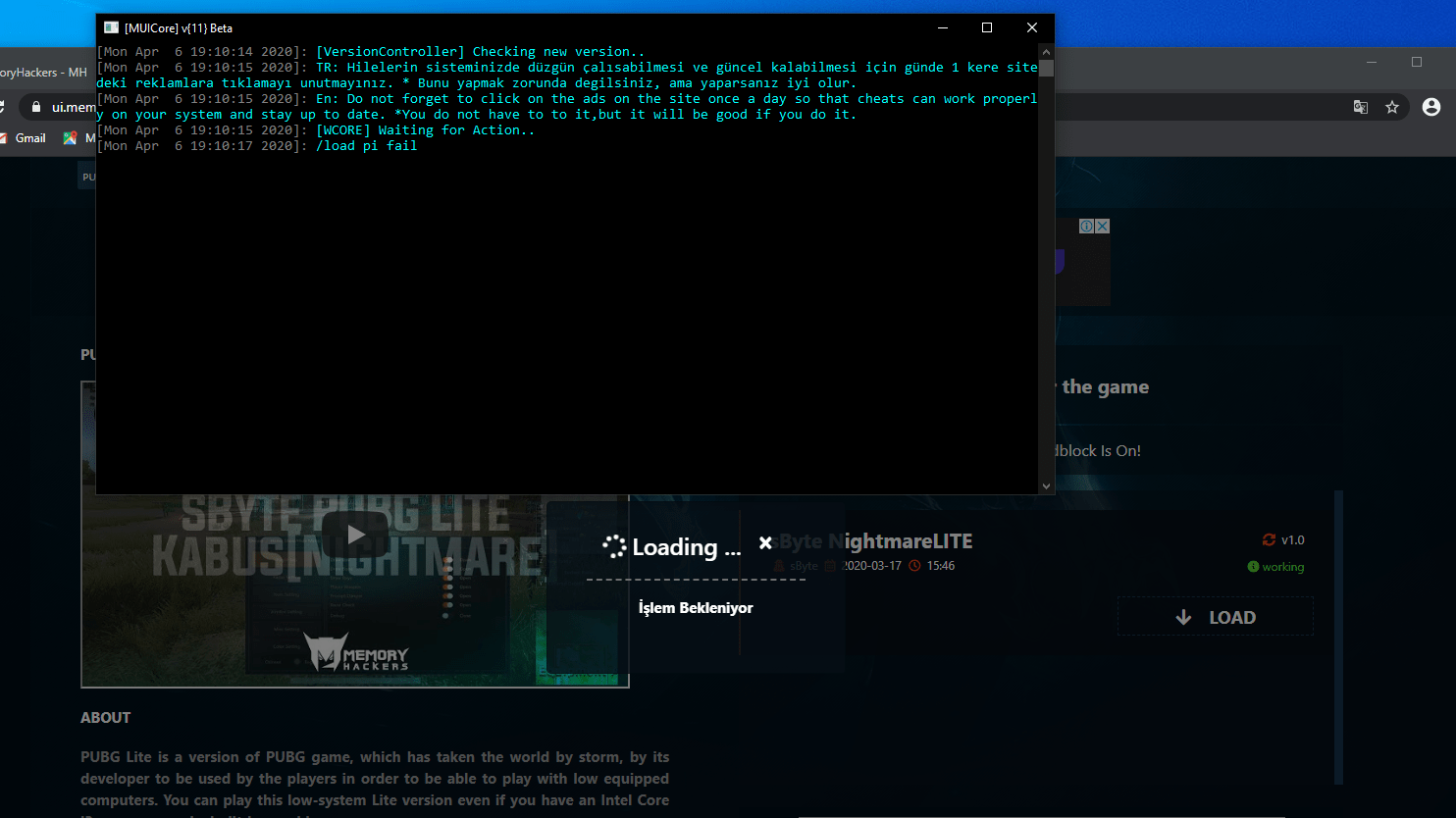Open the Chrome profile avatar icon
The image size is (1456, 818).
tap(1431, 107)
